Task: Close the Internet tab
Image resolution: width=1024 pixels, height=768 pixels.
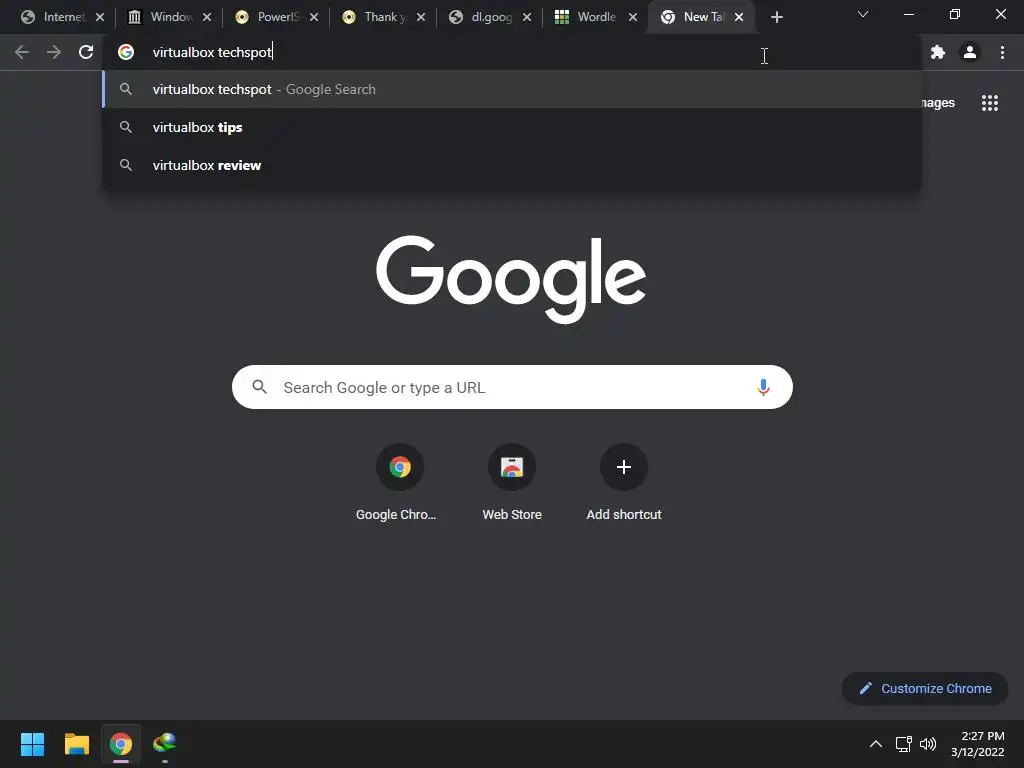Action: [100, 17]
